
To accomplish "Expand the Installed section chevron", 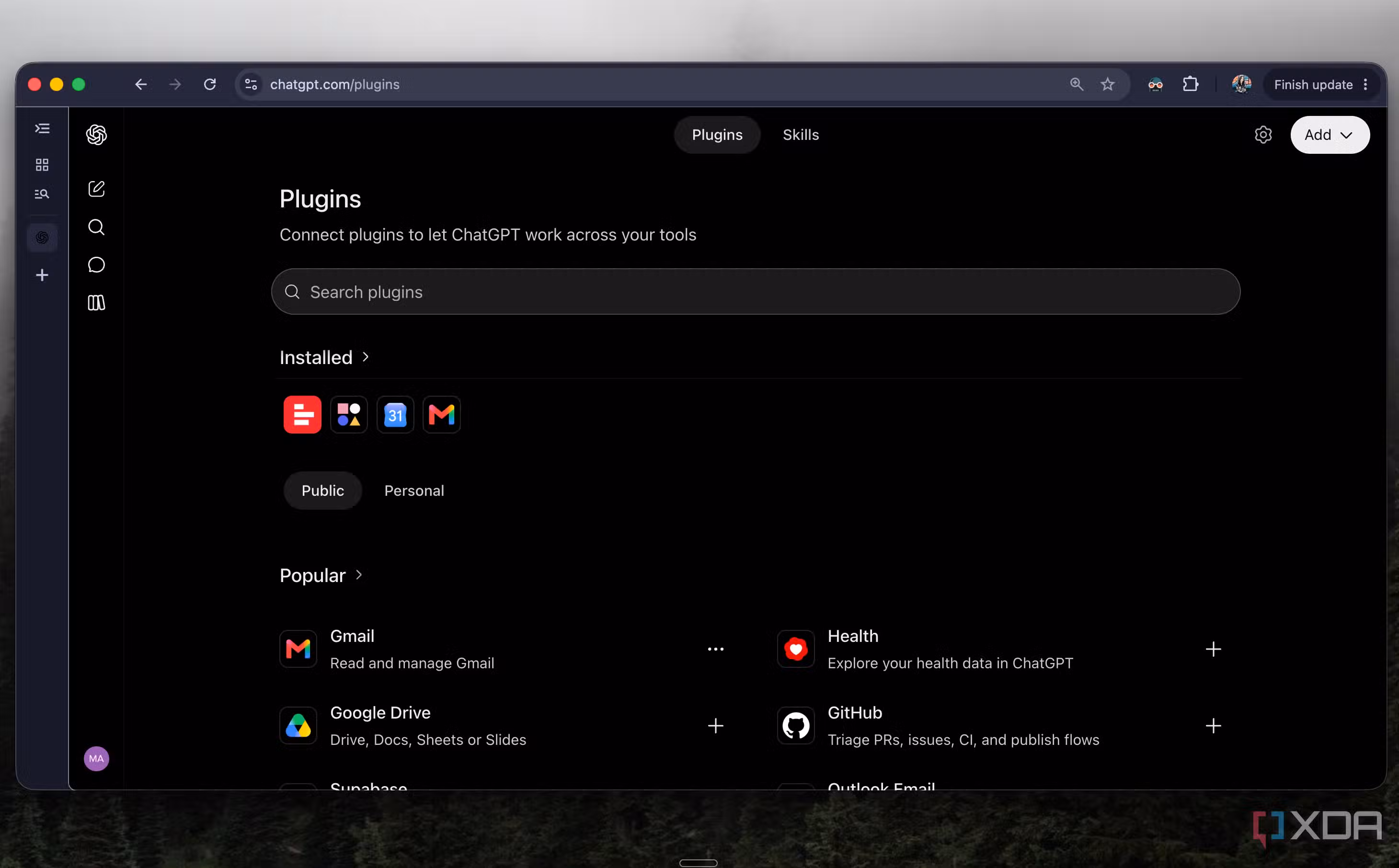I will 366,357.
